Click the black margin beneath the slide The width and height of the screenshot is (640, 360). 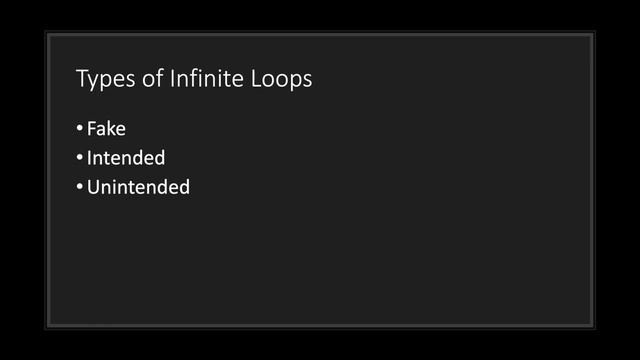pos(320,345)
